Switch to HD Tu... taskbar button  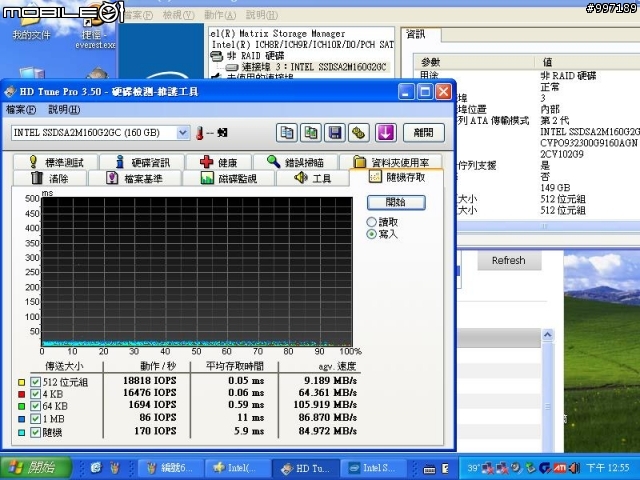point(306,468)
